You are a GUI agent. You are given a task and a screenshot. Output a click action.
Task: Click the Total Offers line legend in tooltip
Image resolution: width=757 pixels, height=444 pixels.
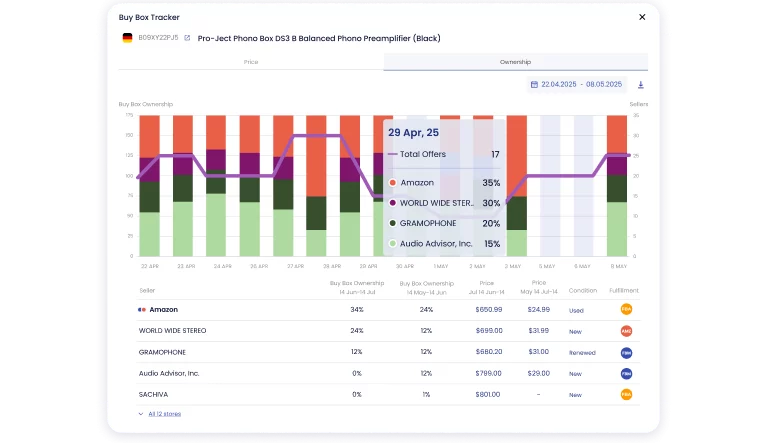417,154
